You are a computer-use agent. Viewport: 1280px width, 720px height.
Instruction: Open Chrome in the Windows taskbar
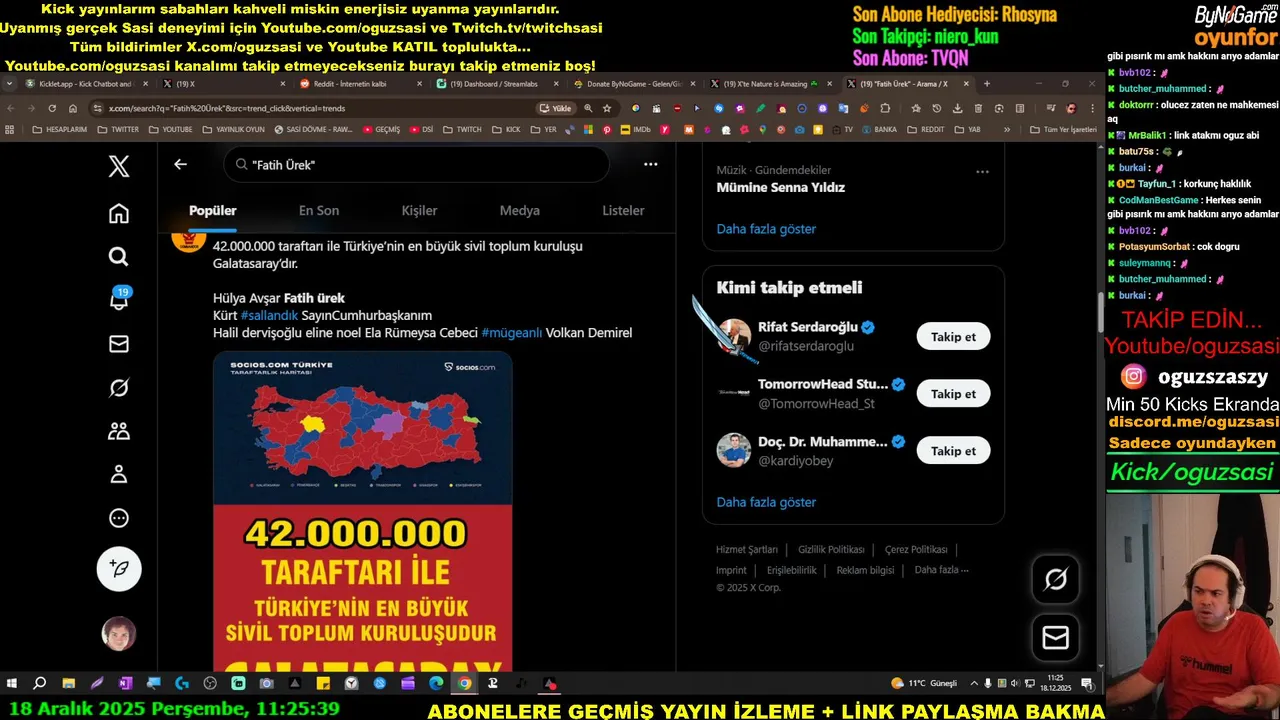pyautogui.click(x=465, y=683)
